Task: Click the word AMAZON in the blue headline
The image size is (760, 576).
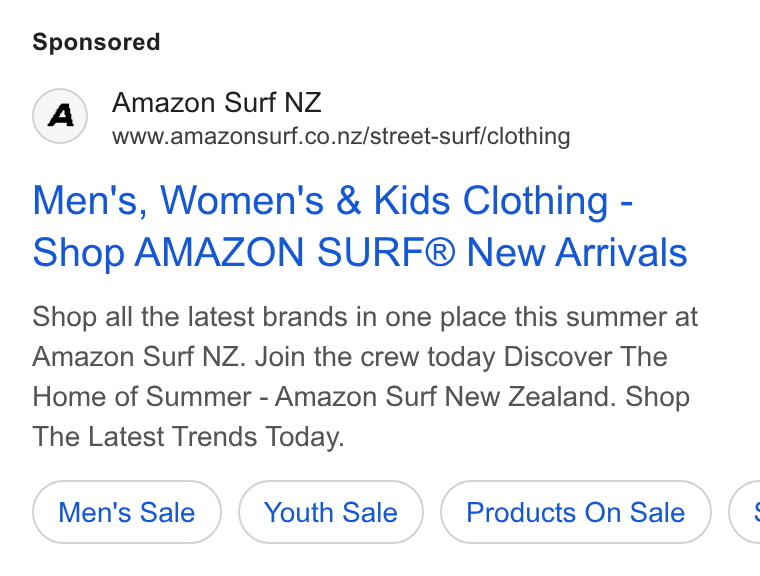Action: [220, 253]
